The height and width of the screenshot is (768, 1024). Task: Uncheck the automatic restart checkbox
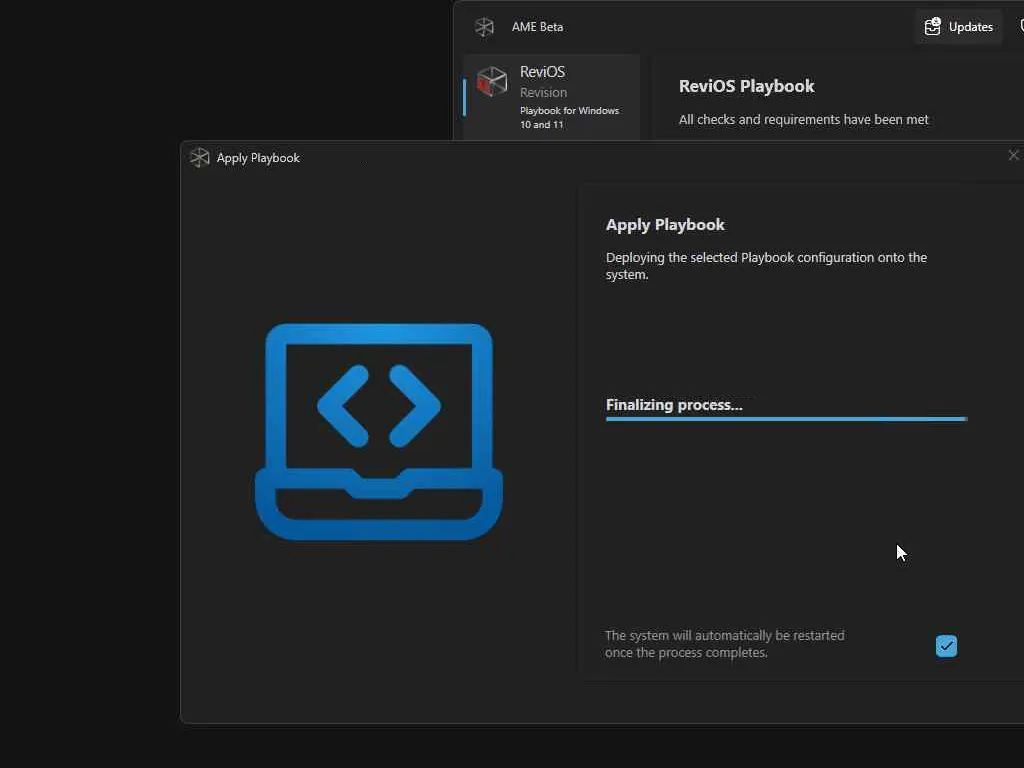point(946,646)
